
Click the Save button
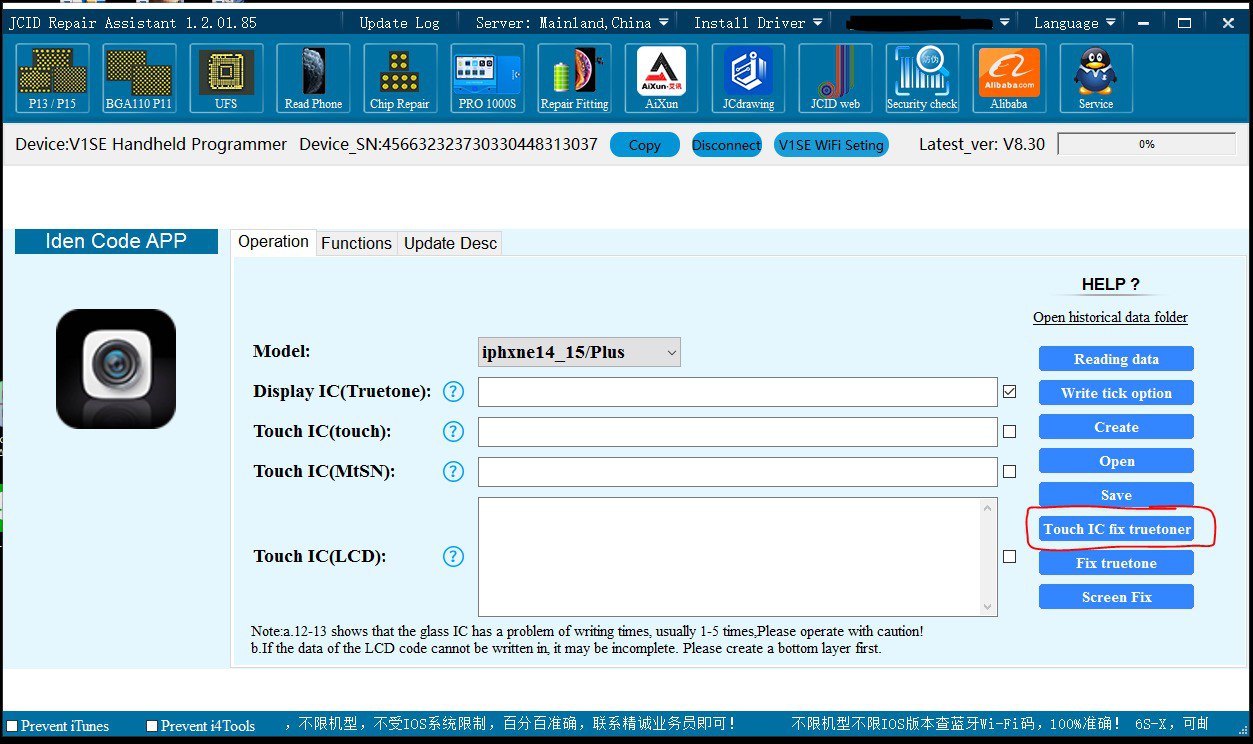1116,495
